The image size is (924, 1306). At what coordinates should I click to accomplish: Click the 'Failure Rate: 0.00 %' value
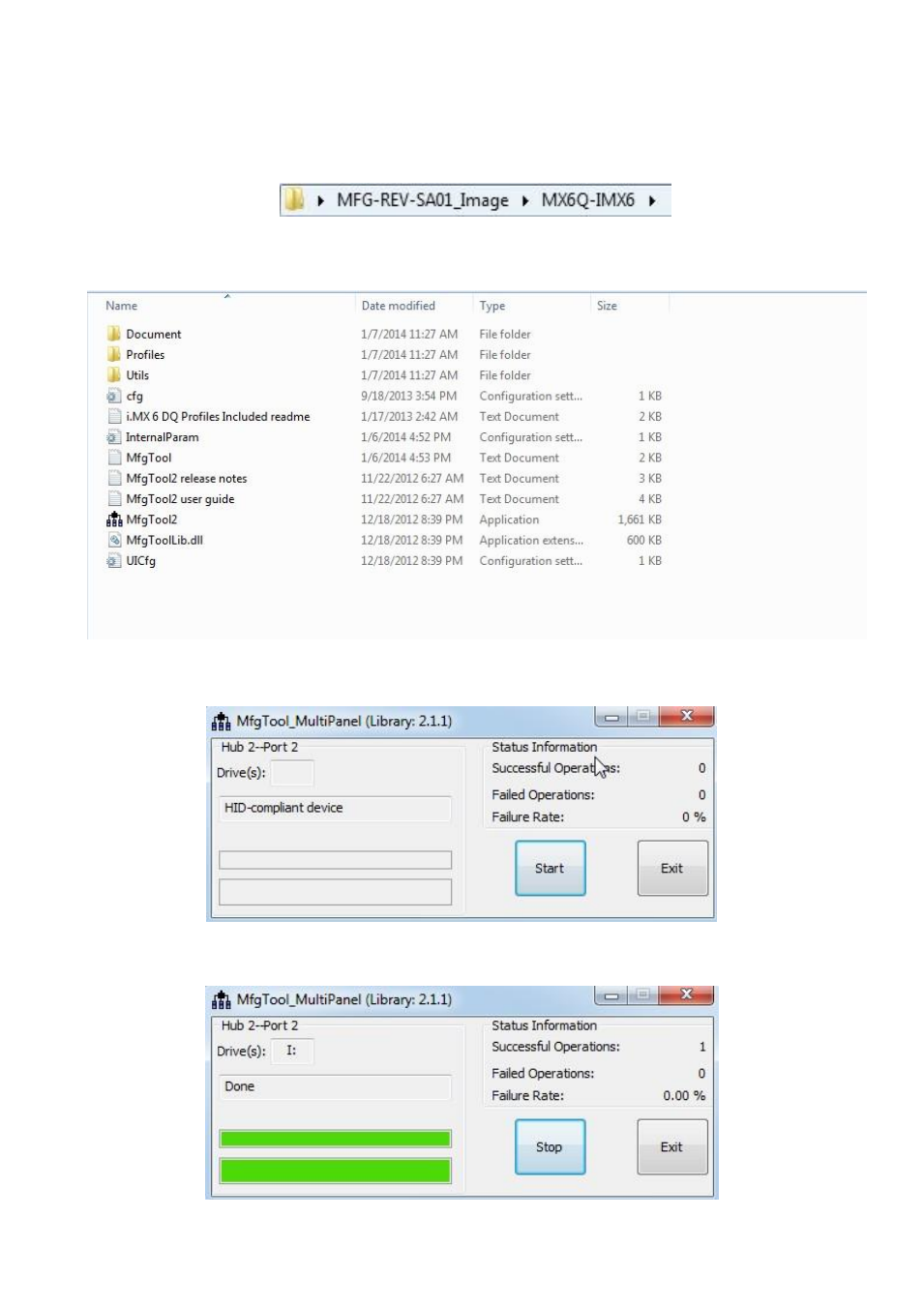[684, 1095]
